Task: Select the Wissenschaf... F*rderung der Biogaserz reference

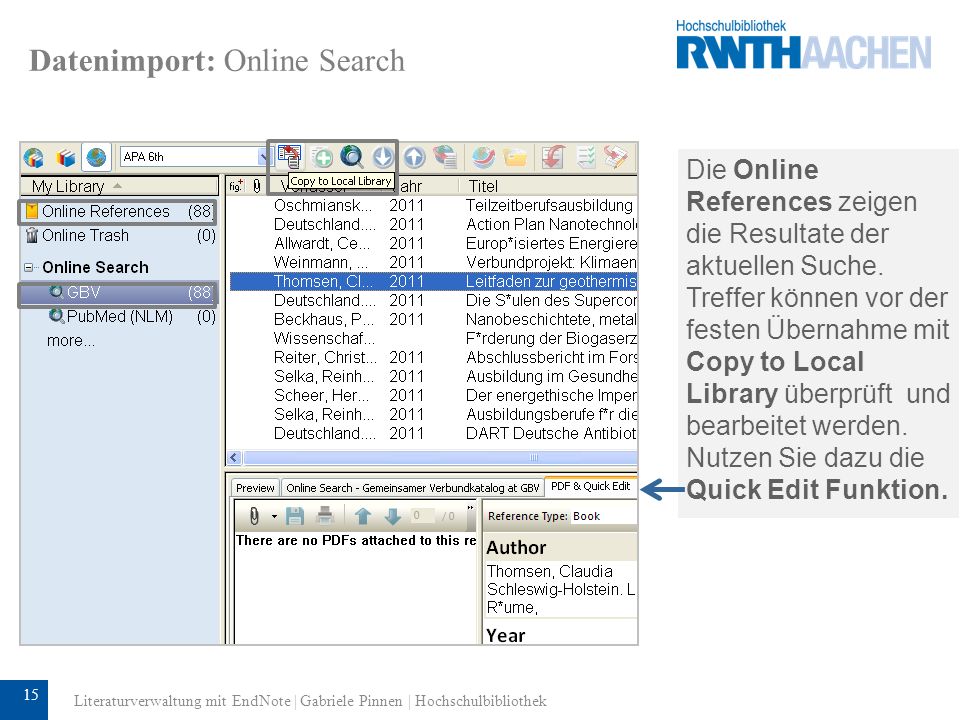Action: click(433, 338)
